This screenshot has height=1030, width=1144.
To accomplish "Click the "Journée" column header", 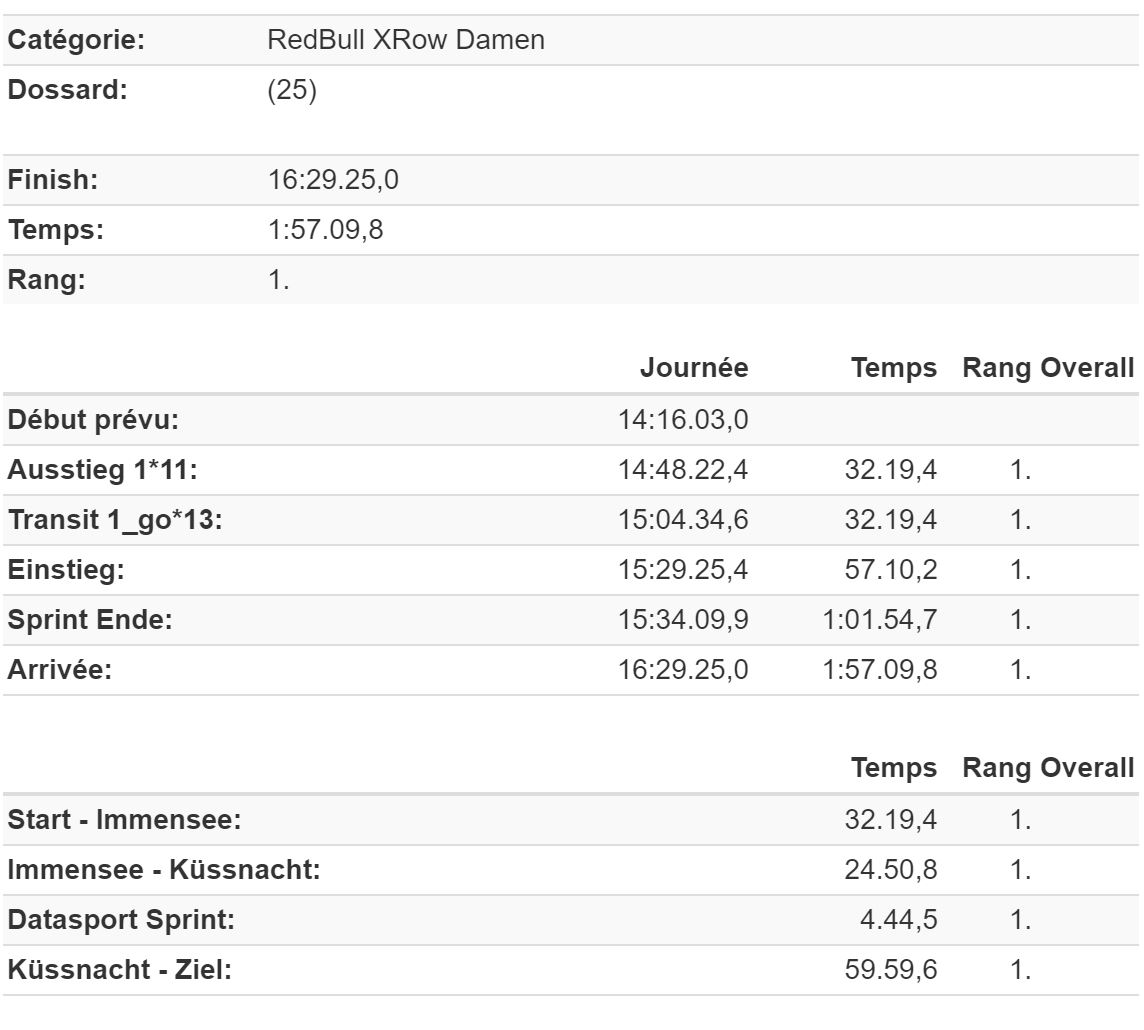I will pyautogui.click(x=694, y=368).
